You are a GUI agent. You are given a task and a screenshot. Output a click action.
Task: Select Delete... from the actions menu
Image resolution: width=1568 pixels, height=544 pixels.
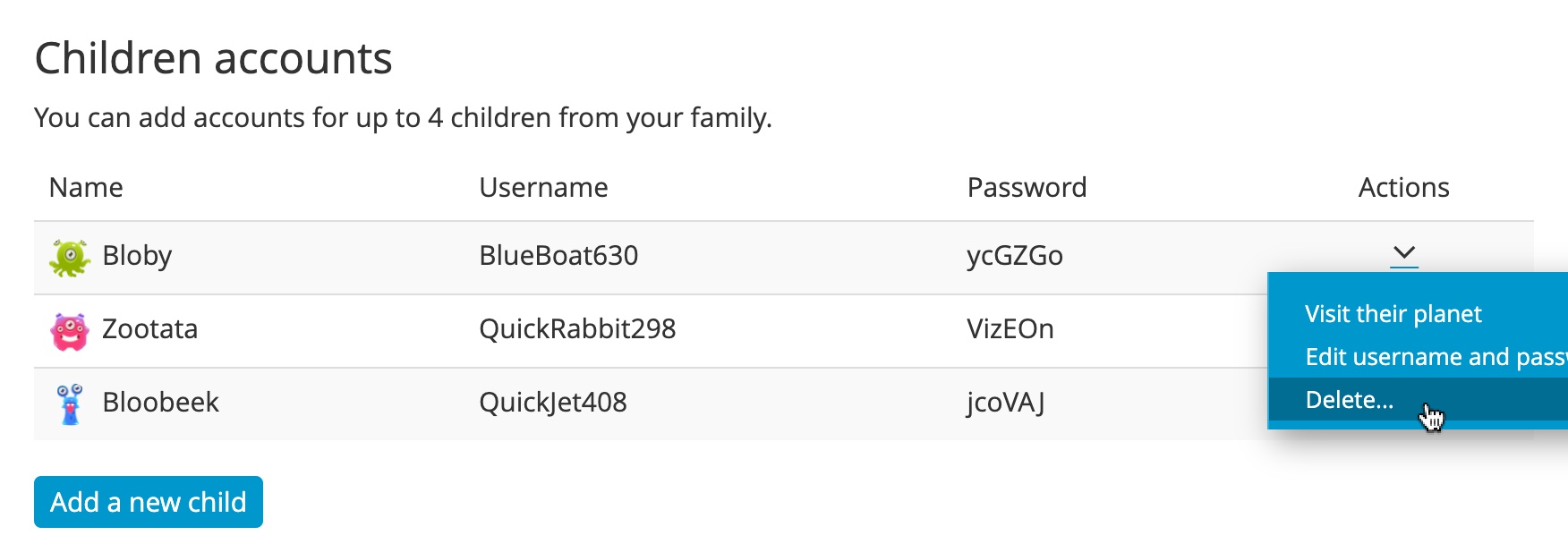coord(1349,400)
